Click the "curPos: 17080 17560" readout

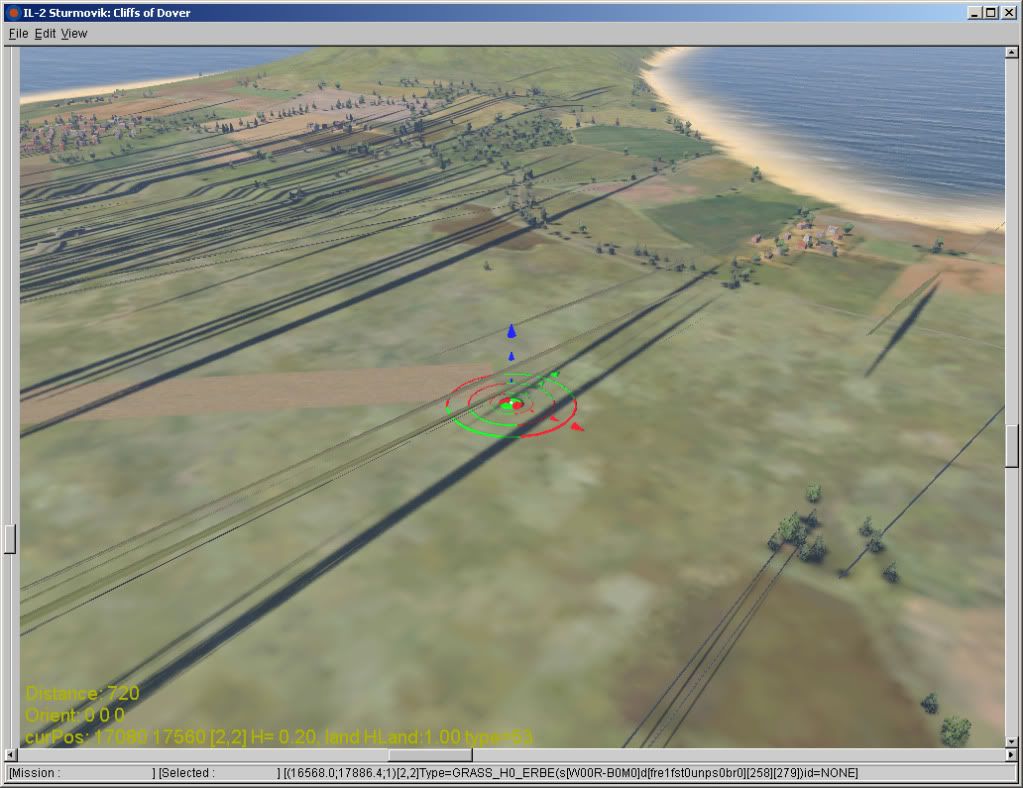pos(115,738)
